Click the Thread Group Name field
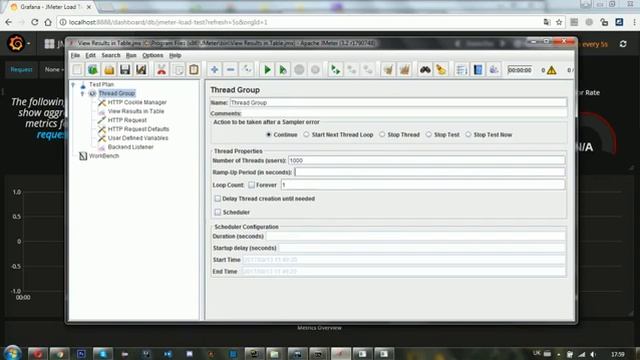 point(398,102)
